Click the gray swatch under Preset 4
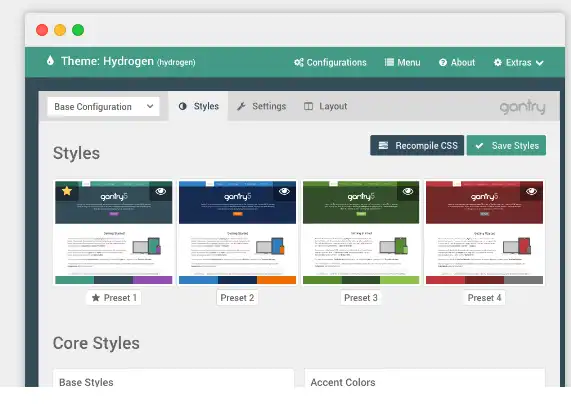The width and height of the screenshot is (571, 407). tap(523, 280)
